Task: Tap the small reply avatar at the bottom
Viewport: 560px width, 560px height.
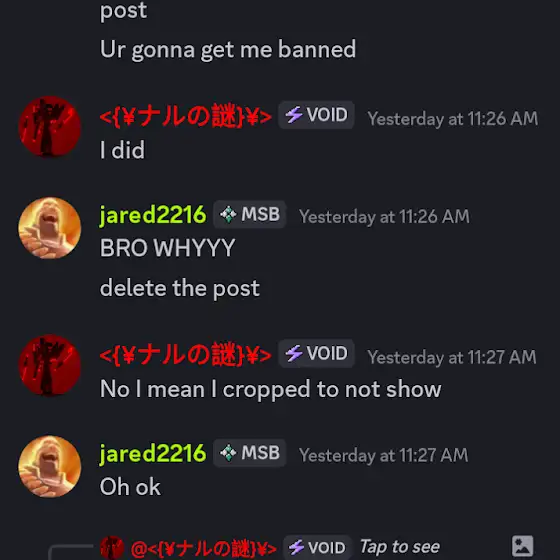Action: pyautogui.click(x=112, y=547)
